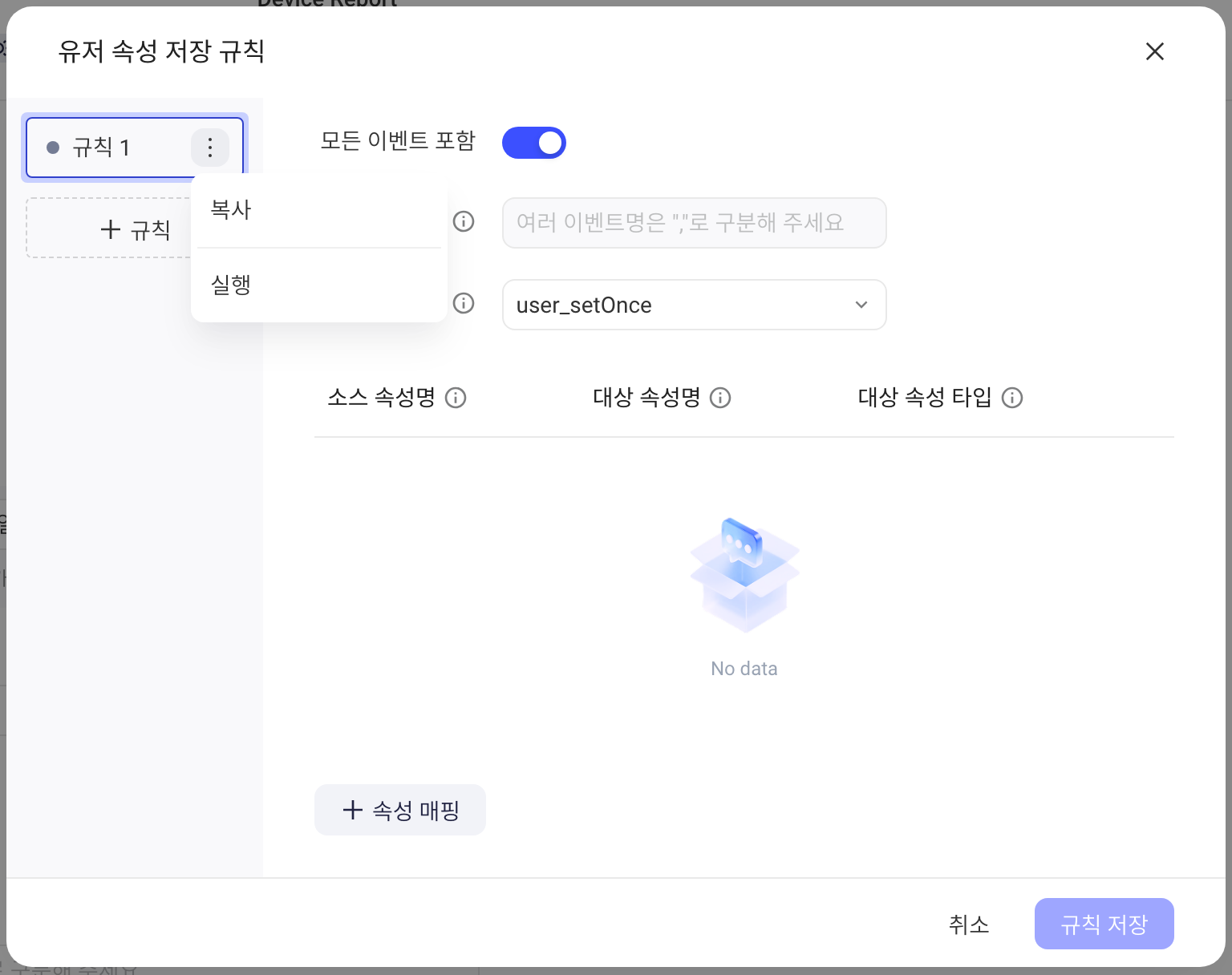The height and width of the screenshot is (975, 1232).
Task: Open the 규칙 1 three-dot options menu
Action: click(x=210, y=148)
